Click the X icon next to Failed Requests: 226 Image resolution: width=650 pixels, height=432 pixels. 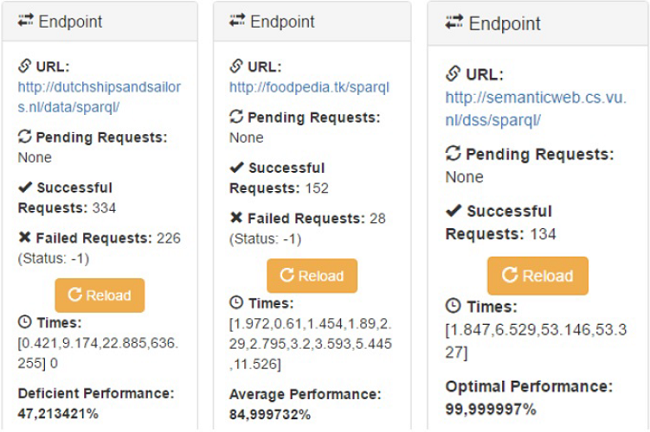click(25, 237)
